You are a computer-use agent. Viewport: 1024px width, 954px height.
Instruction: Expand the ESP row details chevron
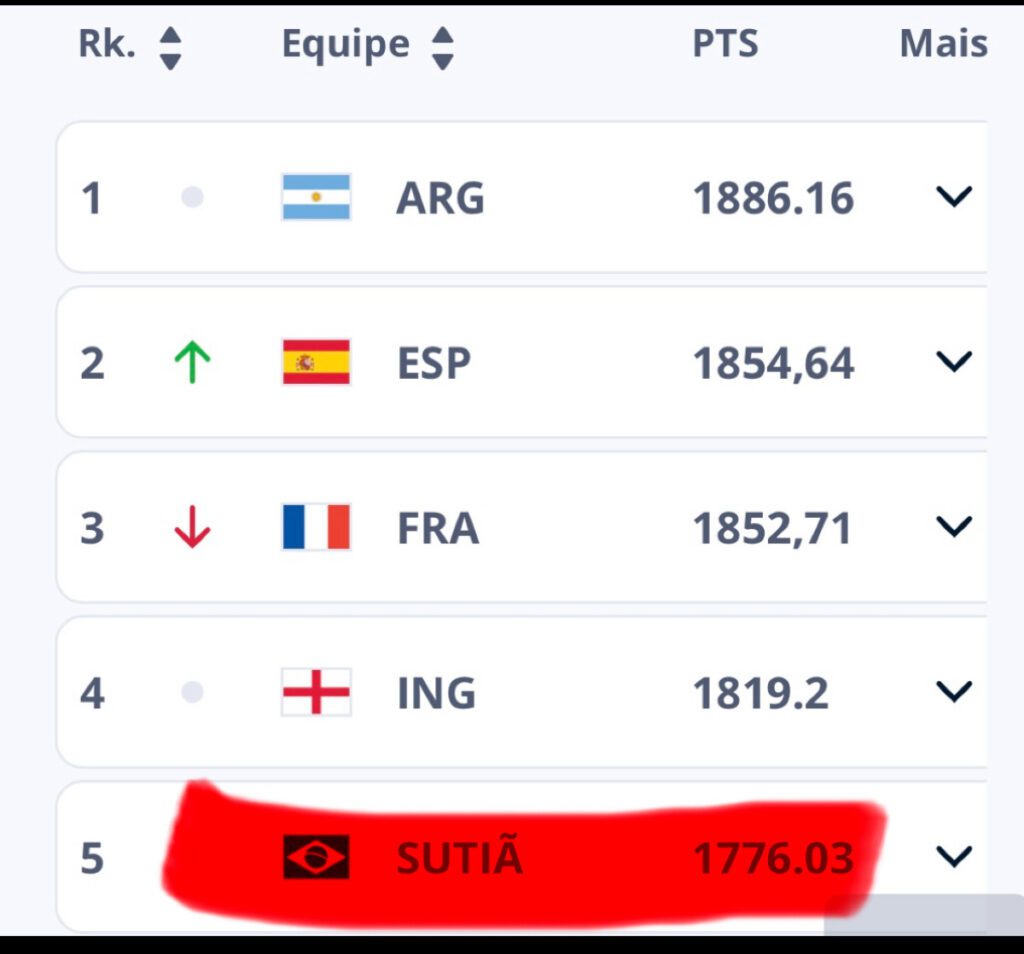click(954, 361)
